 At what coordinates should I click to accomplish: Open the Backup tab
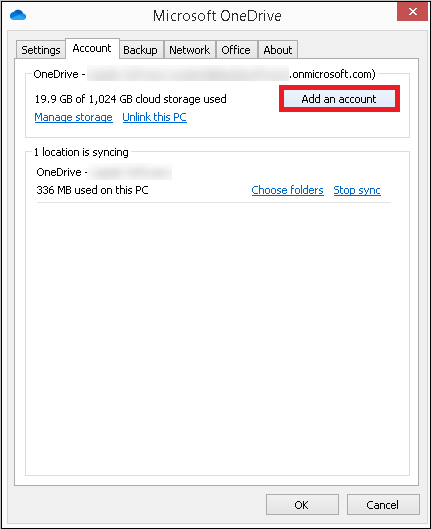pyautogui.click(x=140, y=50)
